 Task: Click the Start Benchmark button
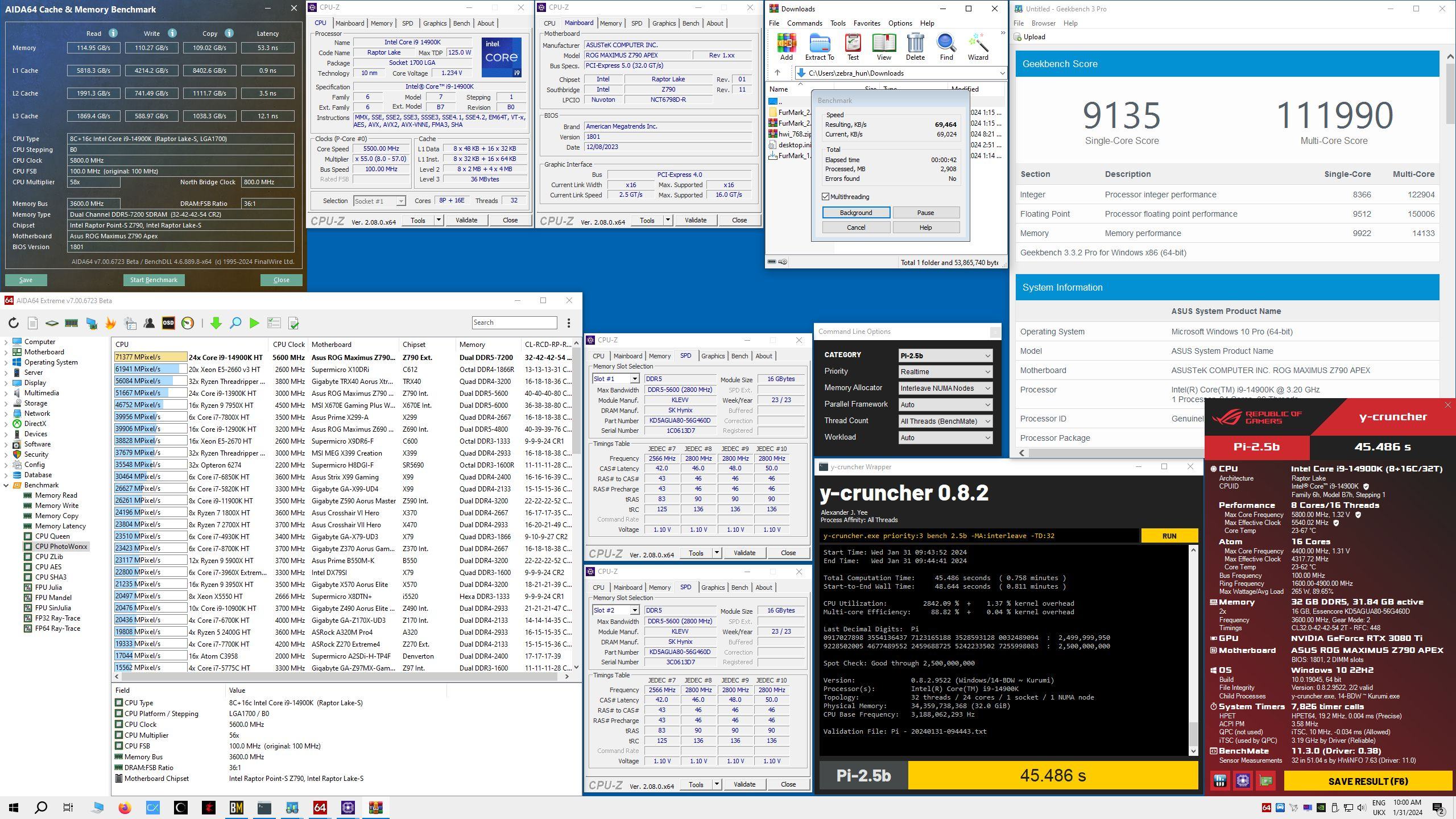(x=154, y=280)
